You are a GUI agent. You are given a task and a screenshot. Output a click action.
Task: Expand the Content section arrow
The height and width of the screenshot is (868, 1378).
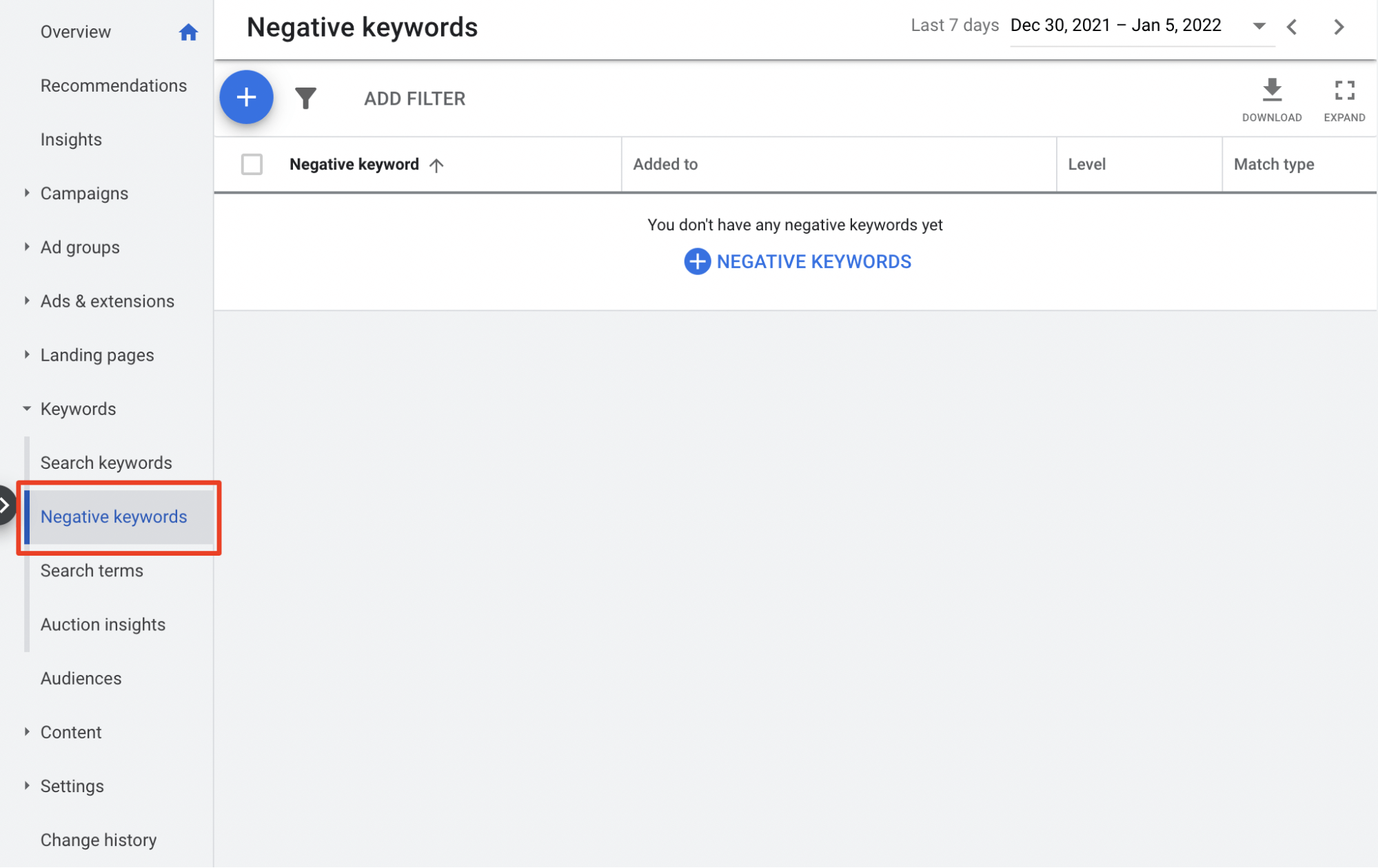(26, 731)
